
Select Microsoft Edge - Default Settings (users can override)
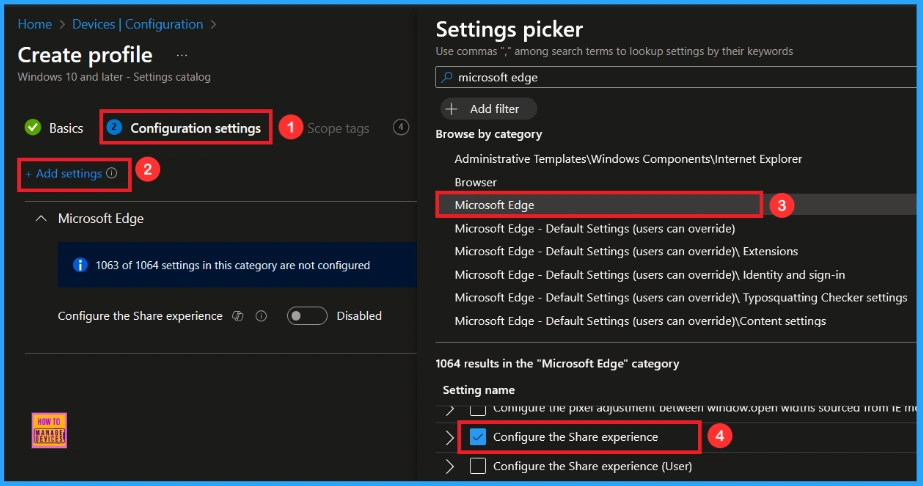(x=595, y=228)
